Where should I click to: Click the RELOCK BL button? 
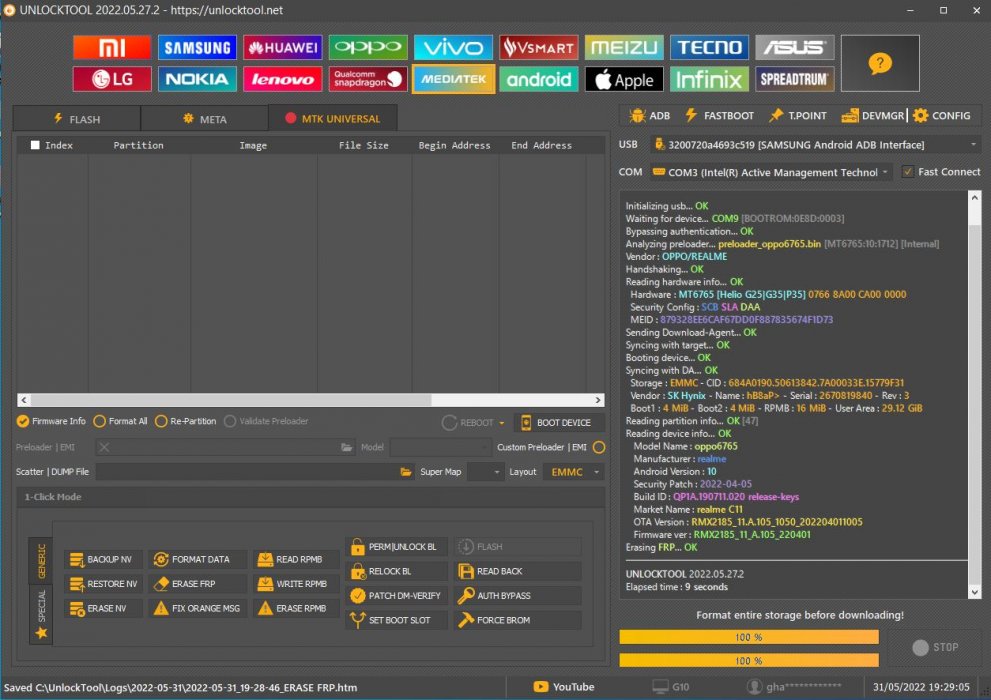(x=397, y=571)
